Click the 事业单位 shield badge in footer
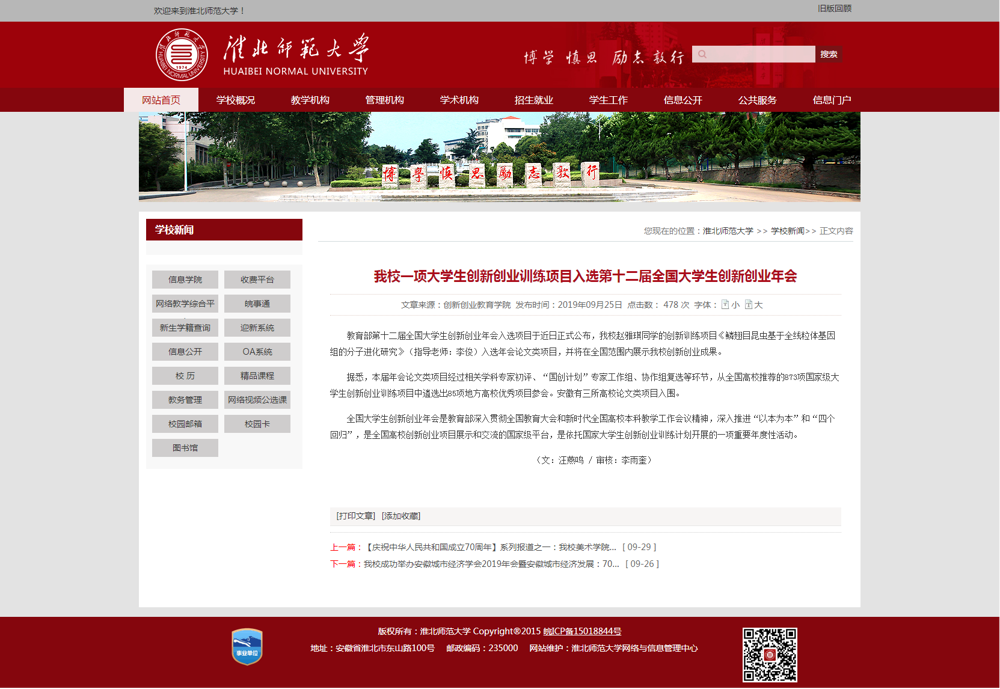The image size is (1000, 689). coord(247,647)
